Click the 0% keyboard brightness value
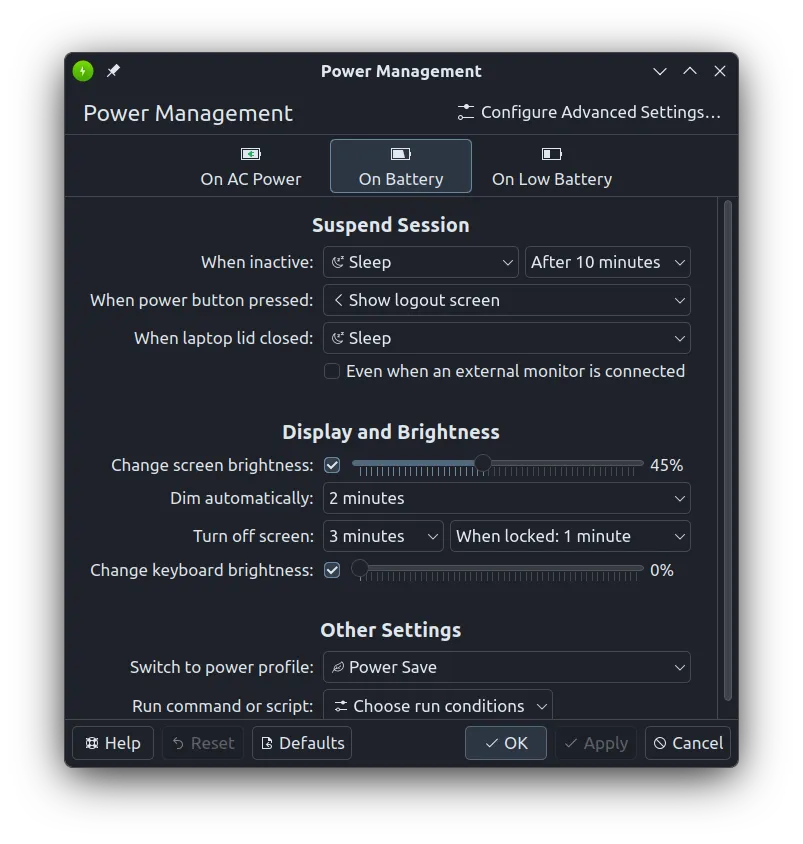This screenshot has height=844, width=803. click(x=661, y=570)
